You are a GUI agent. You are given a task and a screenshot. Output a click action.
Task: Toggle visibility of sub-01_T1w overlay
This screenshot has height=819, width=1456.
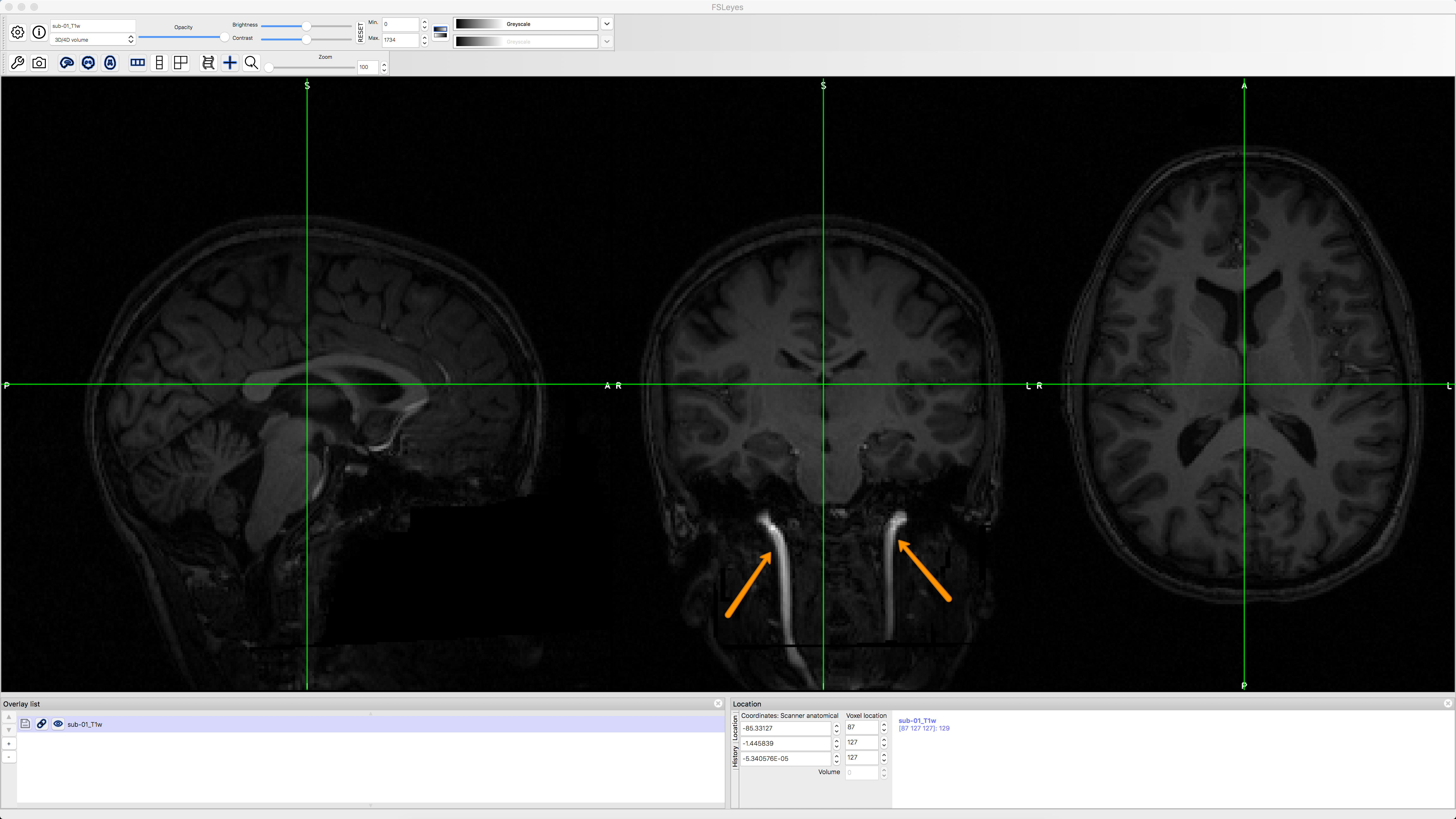(58, 724)
